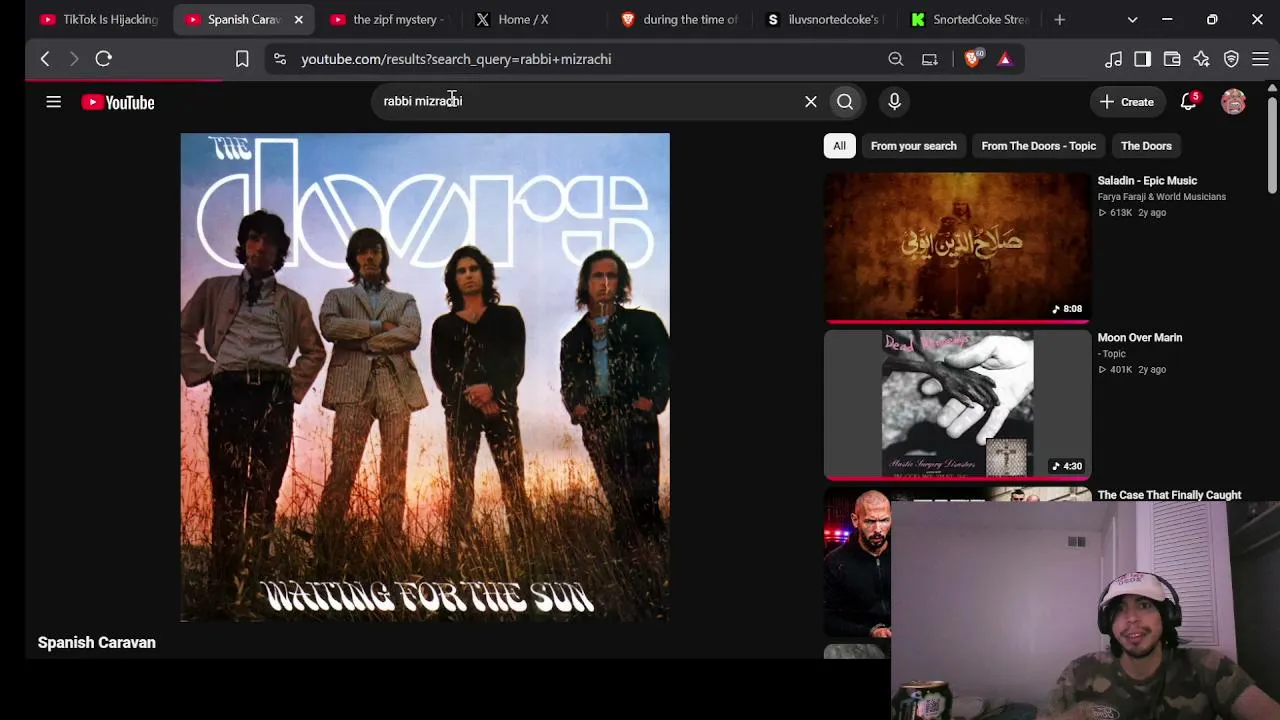Image resolution: width=1280 pixels, height=720 pixels.
Task: View site information icon in address bar
Action: [x=280, y=59]
